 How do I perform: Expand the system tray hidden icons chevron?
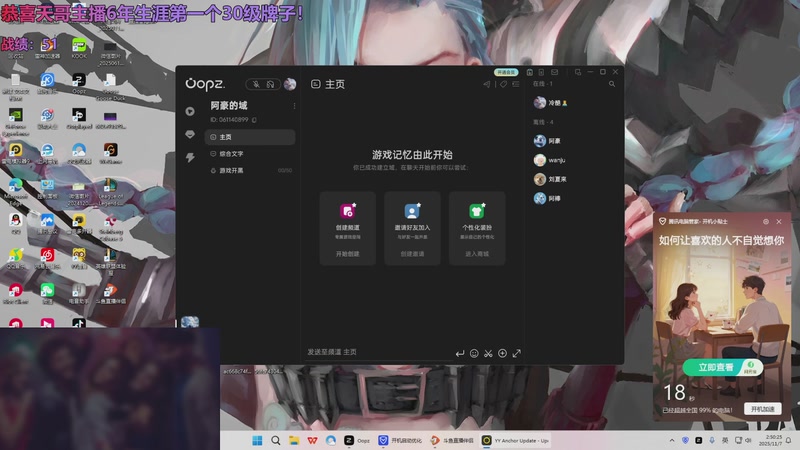tap(672, 440)
